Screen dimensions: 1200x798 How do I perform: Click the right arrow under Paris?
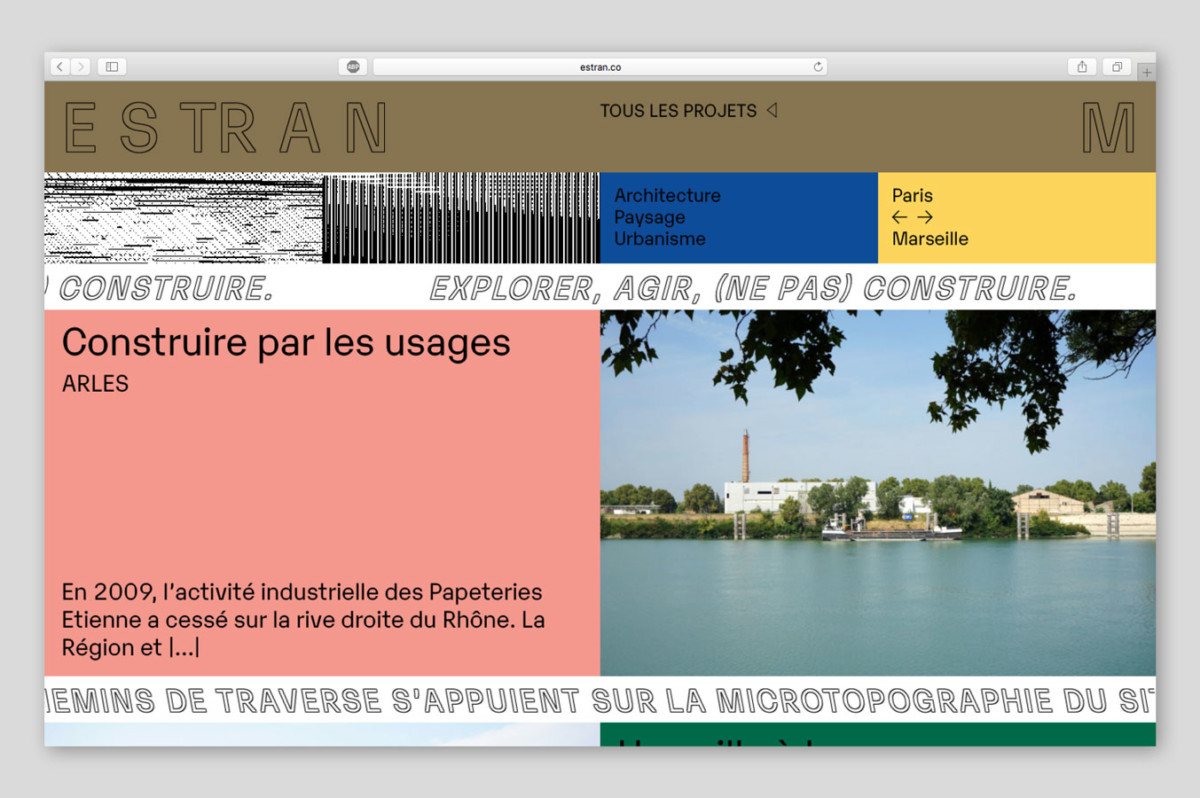tap(925, 217)
